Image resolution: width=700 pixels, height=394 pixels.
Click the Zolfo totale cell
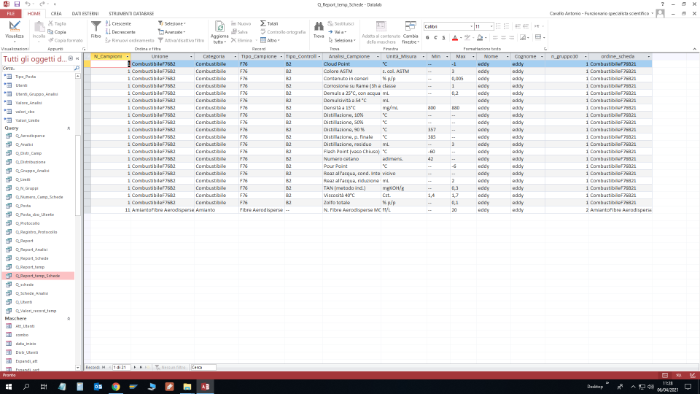351,203
